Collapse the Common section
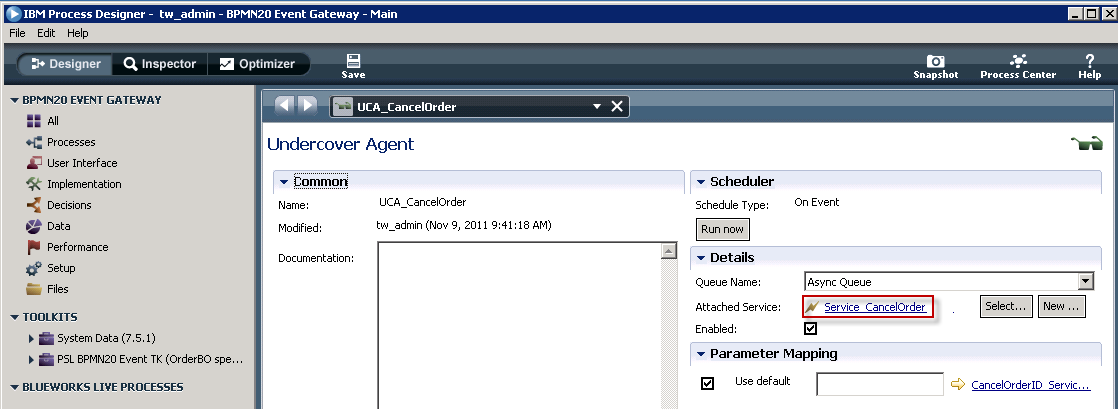The width and height of the screenshot is (1118, 409). point(284,182)
